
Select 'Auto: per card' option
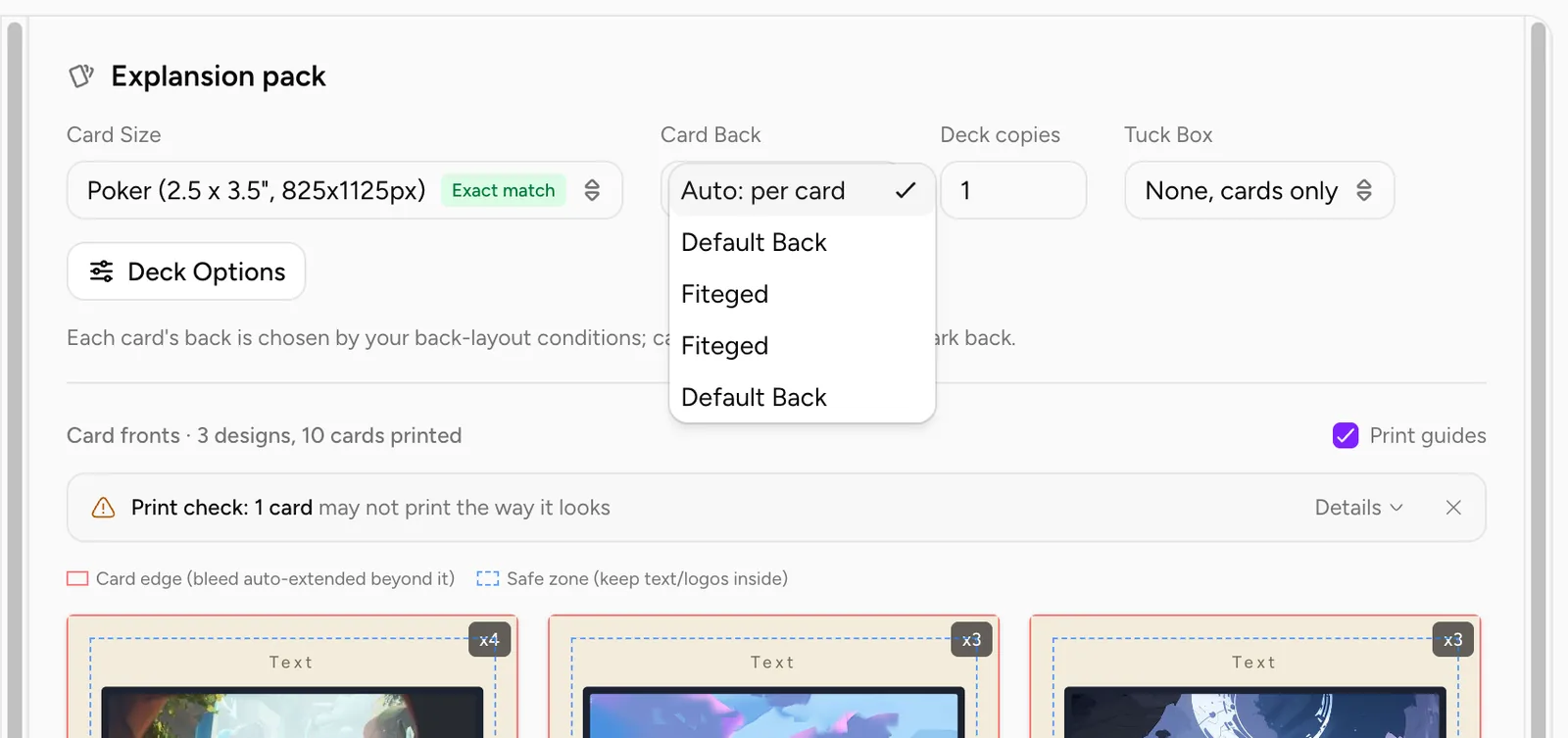pos(802,190)
